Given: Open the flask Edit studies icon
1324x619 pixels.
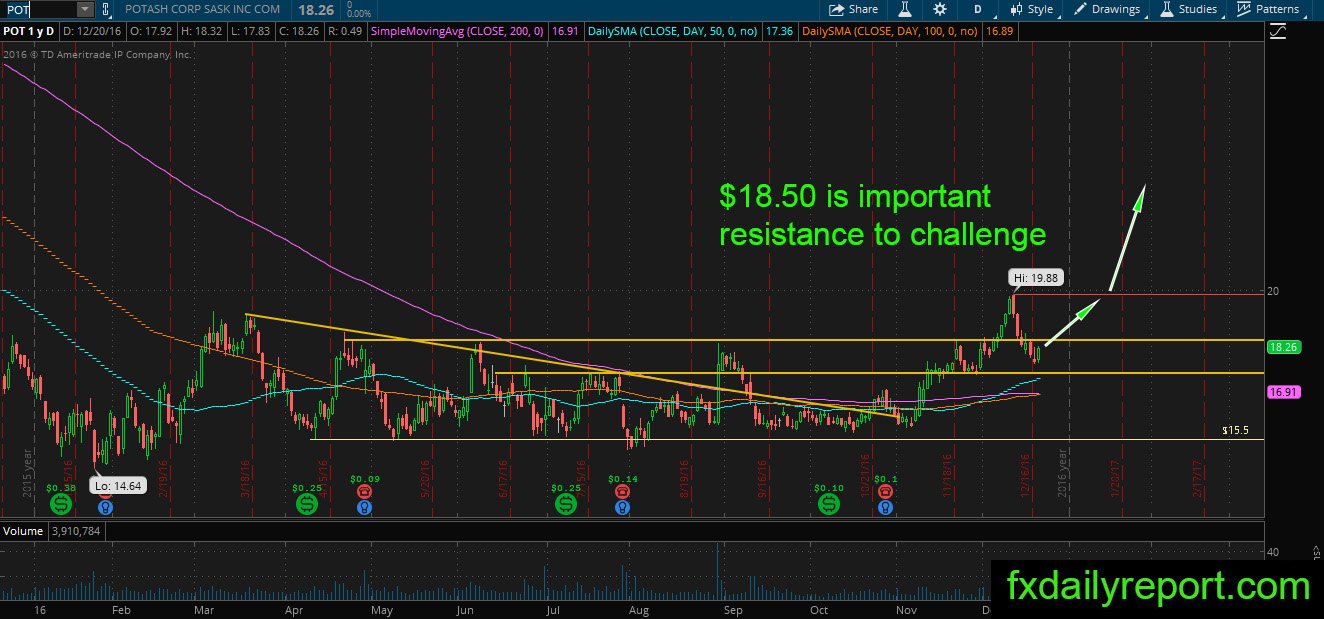Looking at the screenshot, I should click(905, 9).
